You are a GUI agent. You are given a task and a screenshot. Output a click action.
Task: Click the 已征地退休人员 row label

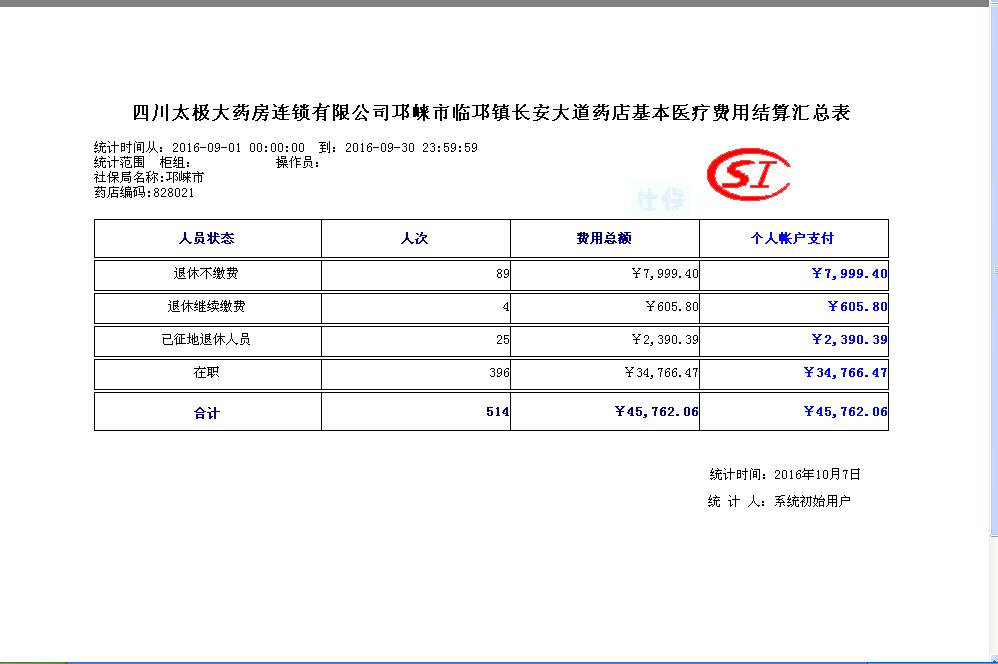tap(206, 339)
